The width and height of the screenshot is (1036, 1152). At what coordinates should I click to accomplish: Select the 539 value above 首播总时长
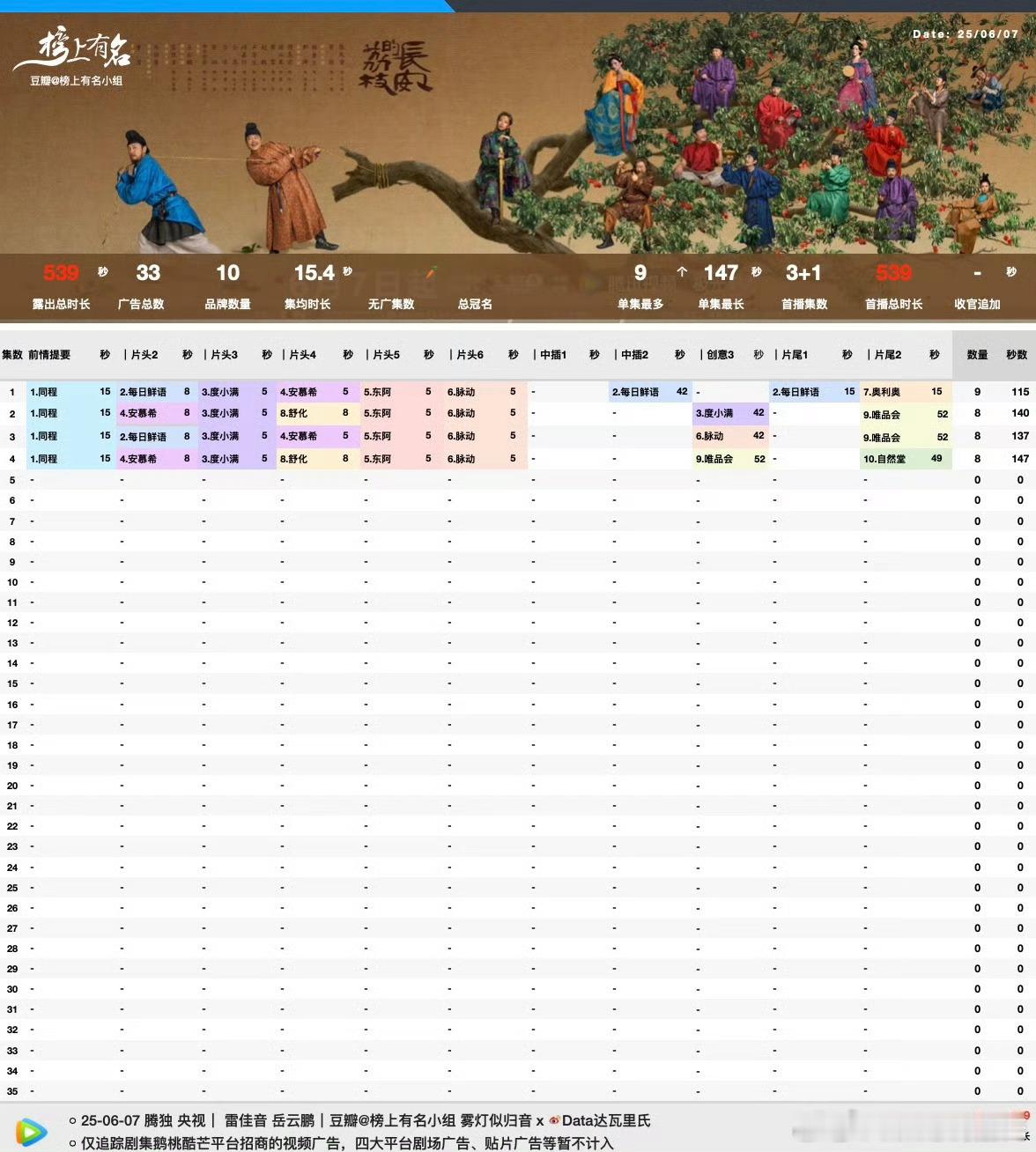(x=893, y=273)
